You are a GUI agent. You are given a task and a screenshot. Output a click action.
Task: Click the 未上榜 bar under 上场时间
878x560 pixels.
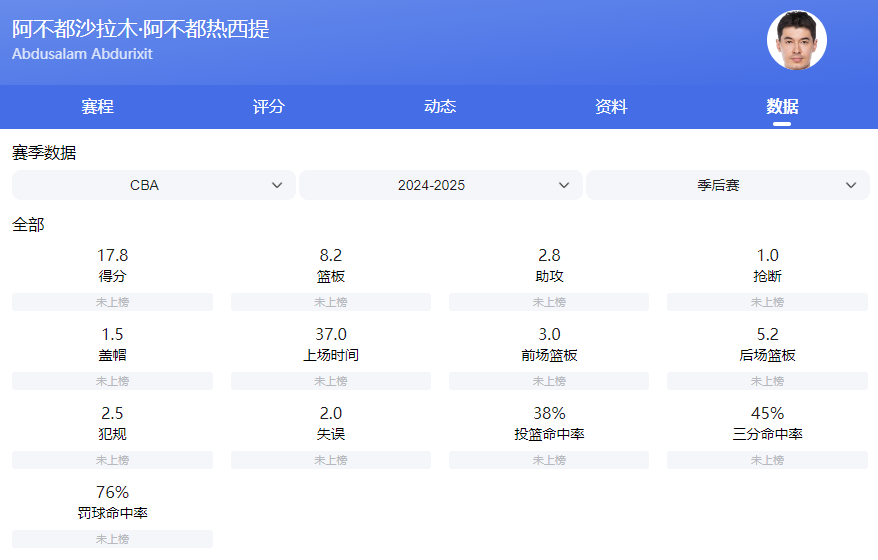pos(331,381)
